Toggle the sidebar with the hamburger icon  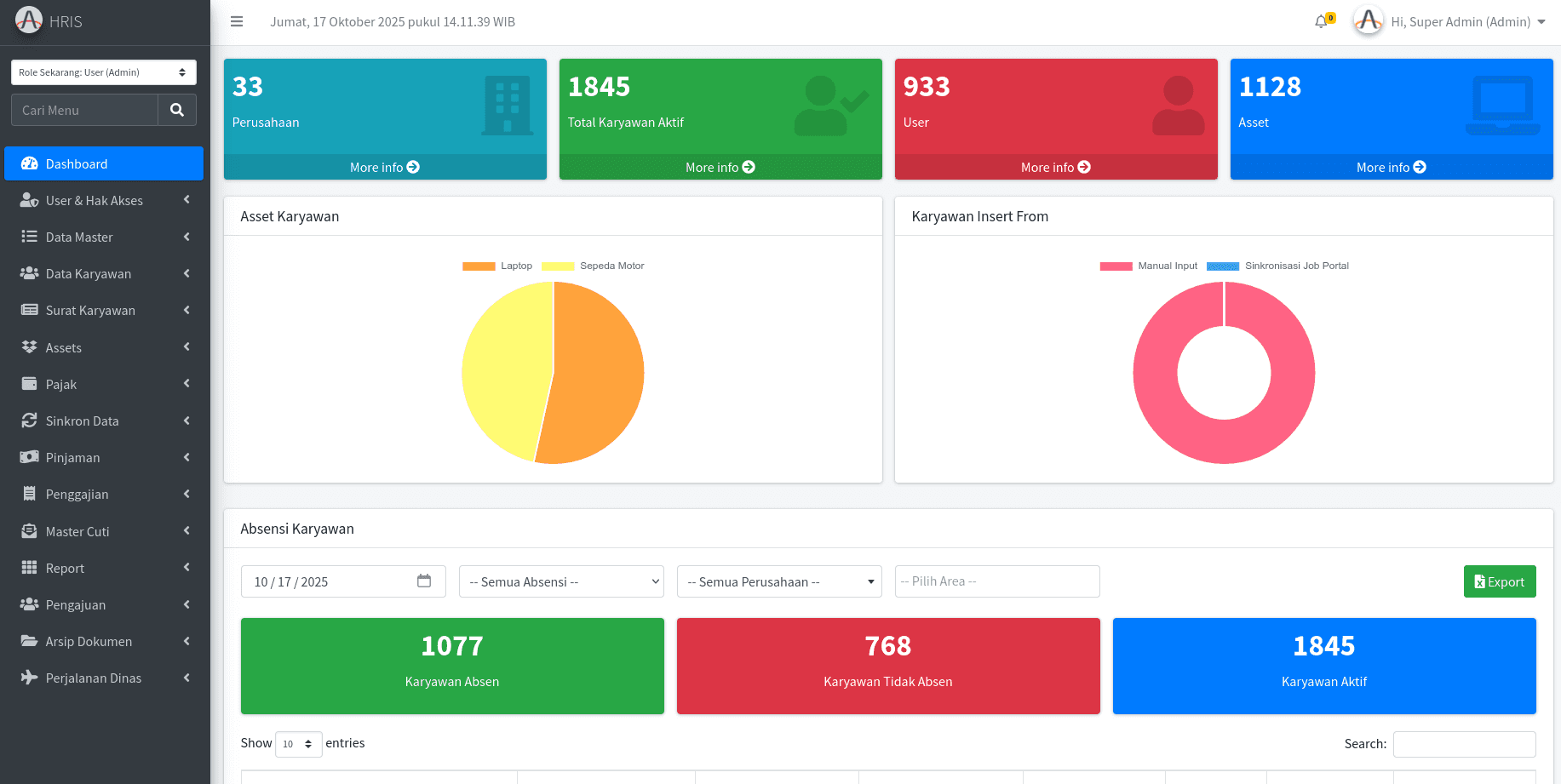point(237,22)
